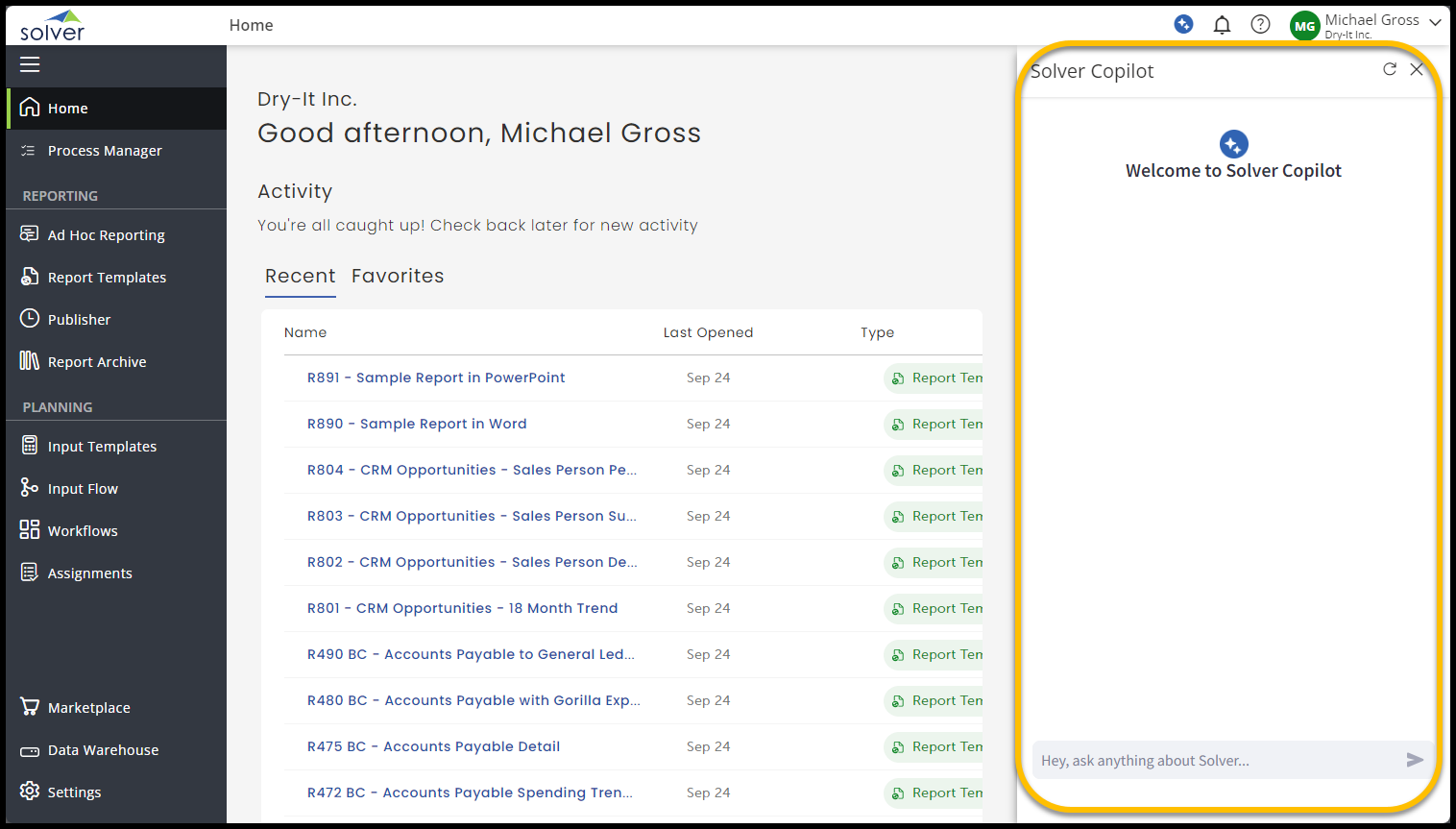The width and height of the screenshot is (1456, 829).
Task: Refresh the Solver Copilot conversation
Action: coord(1389,69)
